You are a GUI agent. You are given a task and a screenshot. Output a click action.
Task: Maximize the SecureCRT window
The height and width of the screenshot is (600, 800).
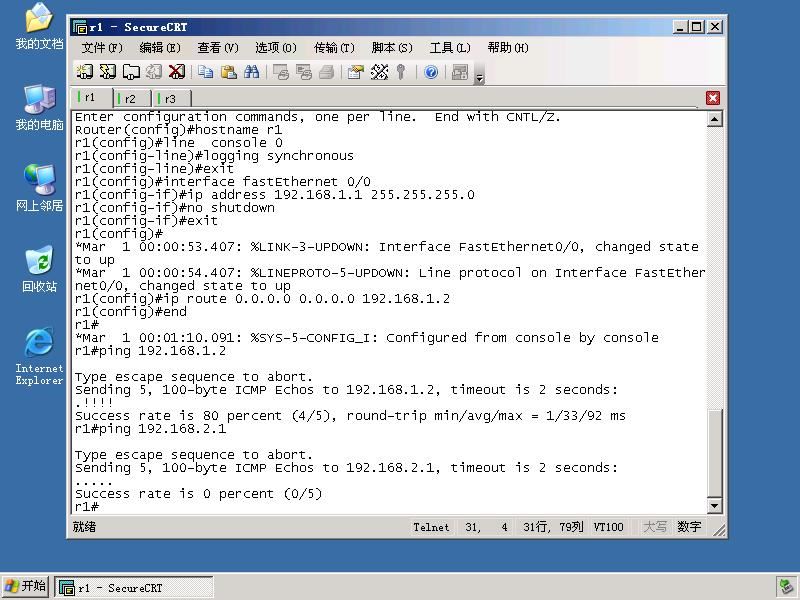point(696,27)
